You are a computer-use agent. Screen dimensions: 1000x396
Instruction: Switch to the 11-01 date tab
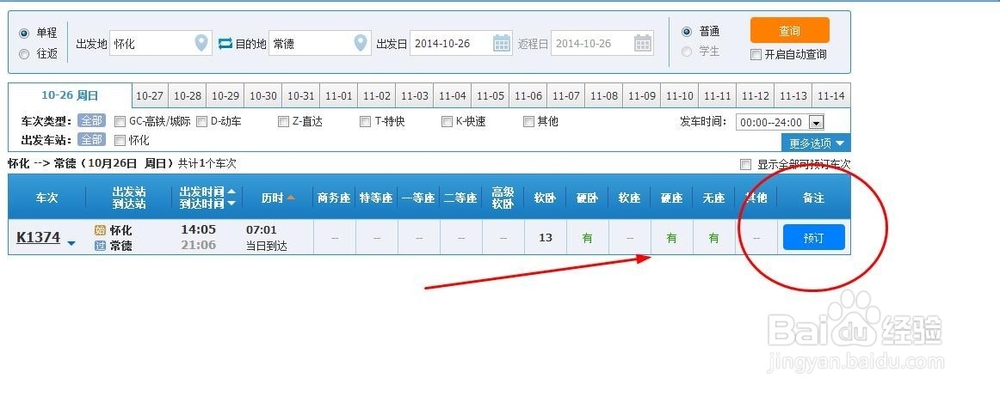pyautogui.click(x=339, y=96)
